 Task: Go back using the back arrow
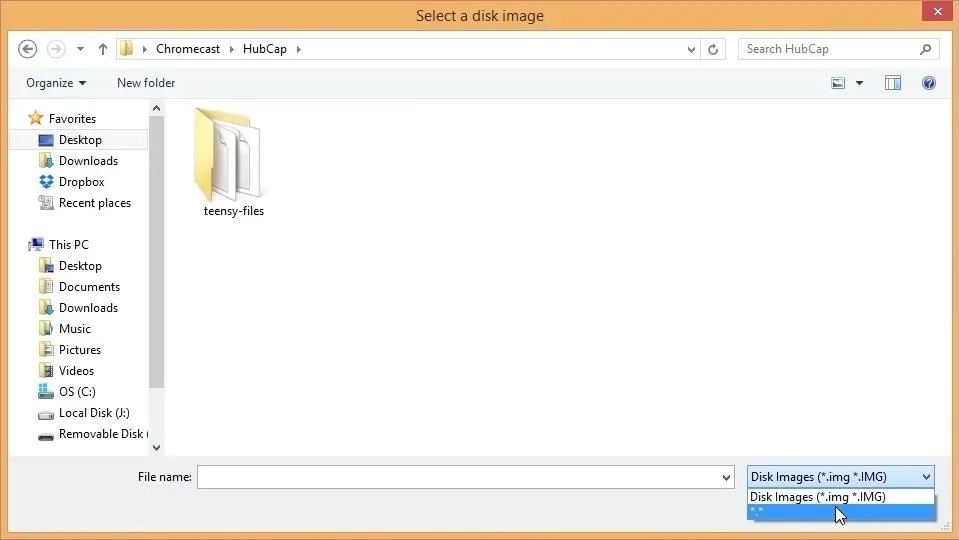27,49
